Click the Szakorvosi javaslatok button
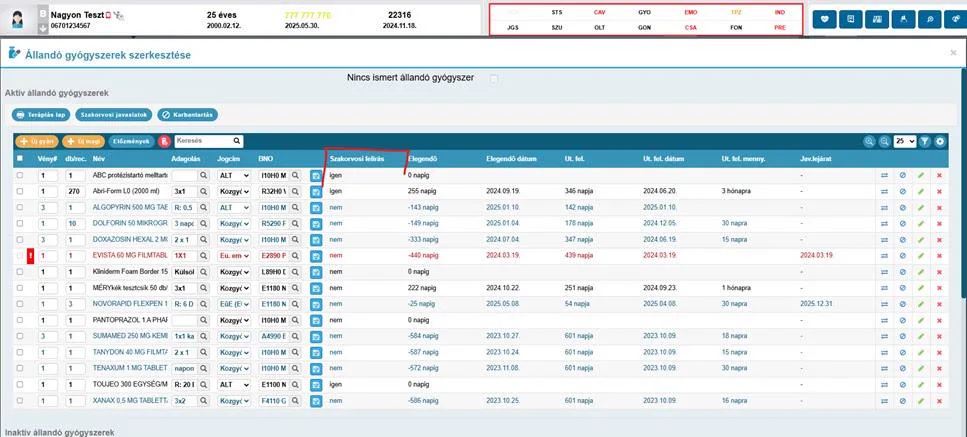This screenshot has height=437, width=967. (113, 115)
